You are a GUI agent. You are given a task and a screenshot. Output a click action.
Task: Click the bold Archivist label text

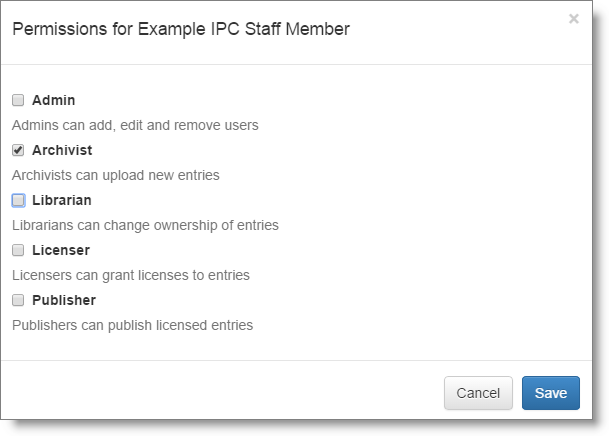point(62,150)
